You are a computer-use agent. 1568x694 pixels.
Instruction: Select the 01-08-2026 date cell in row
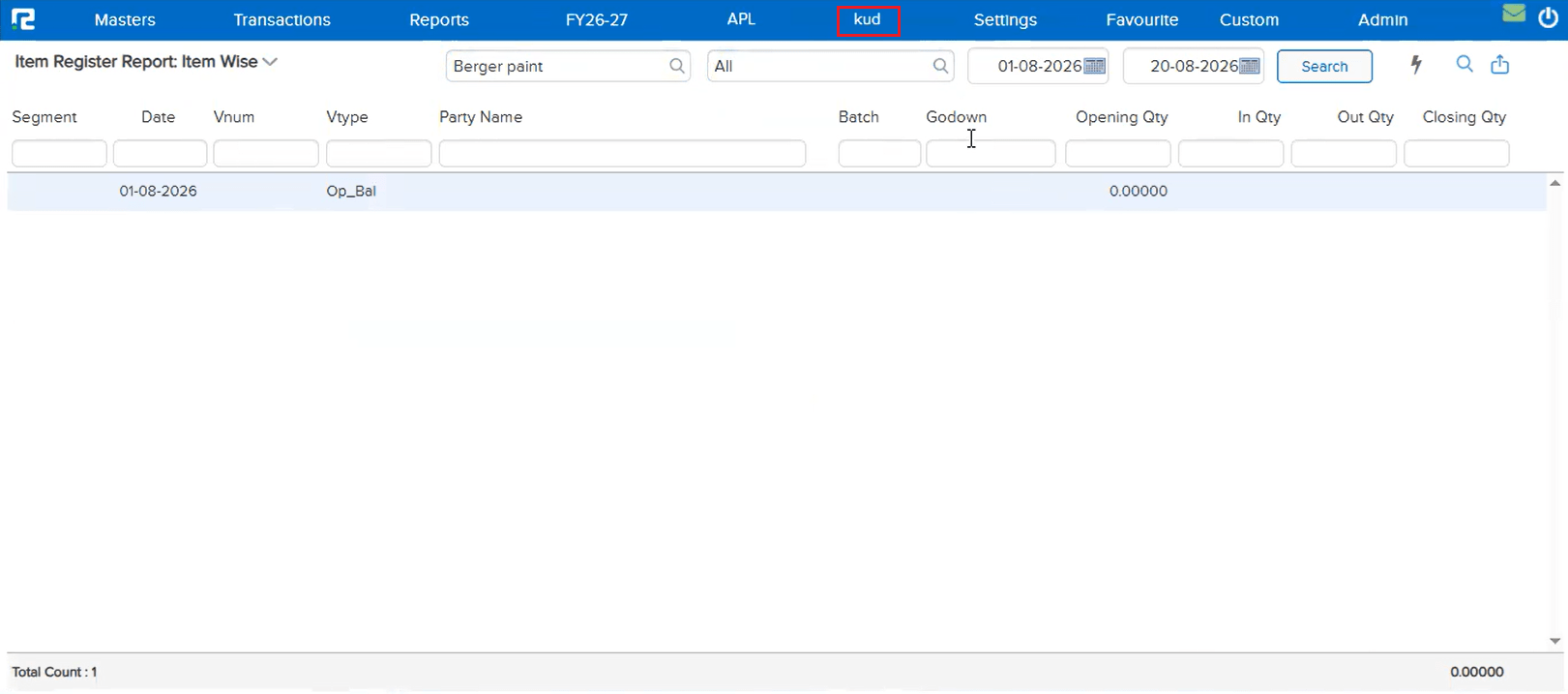[159, 191]
